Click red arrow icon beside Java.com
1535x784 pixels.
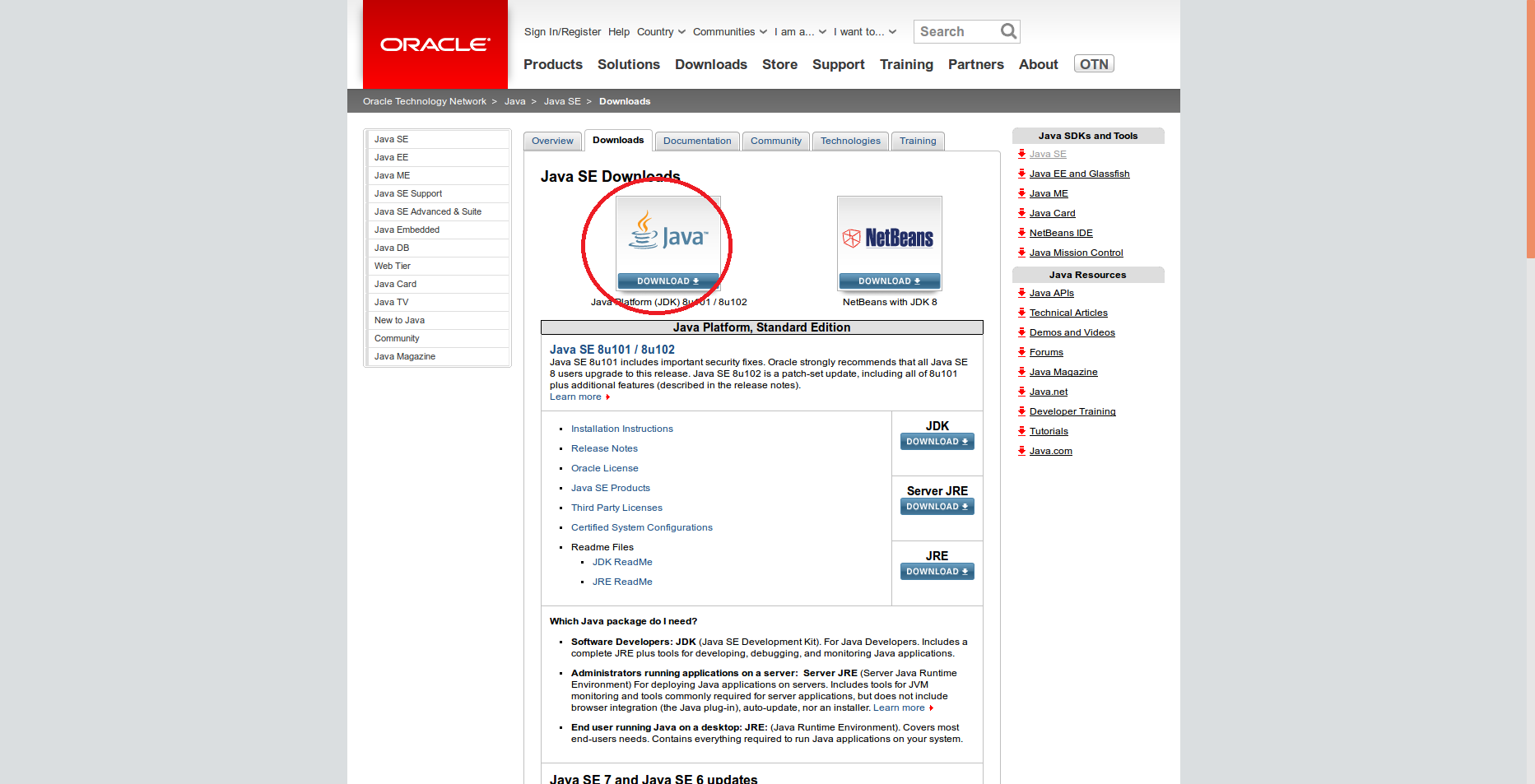click(x=1021, y=451)
